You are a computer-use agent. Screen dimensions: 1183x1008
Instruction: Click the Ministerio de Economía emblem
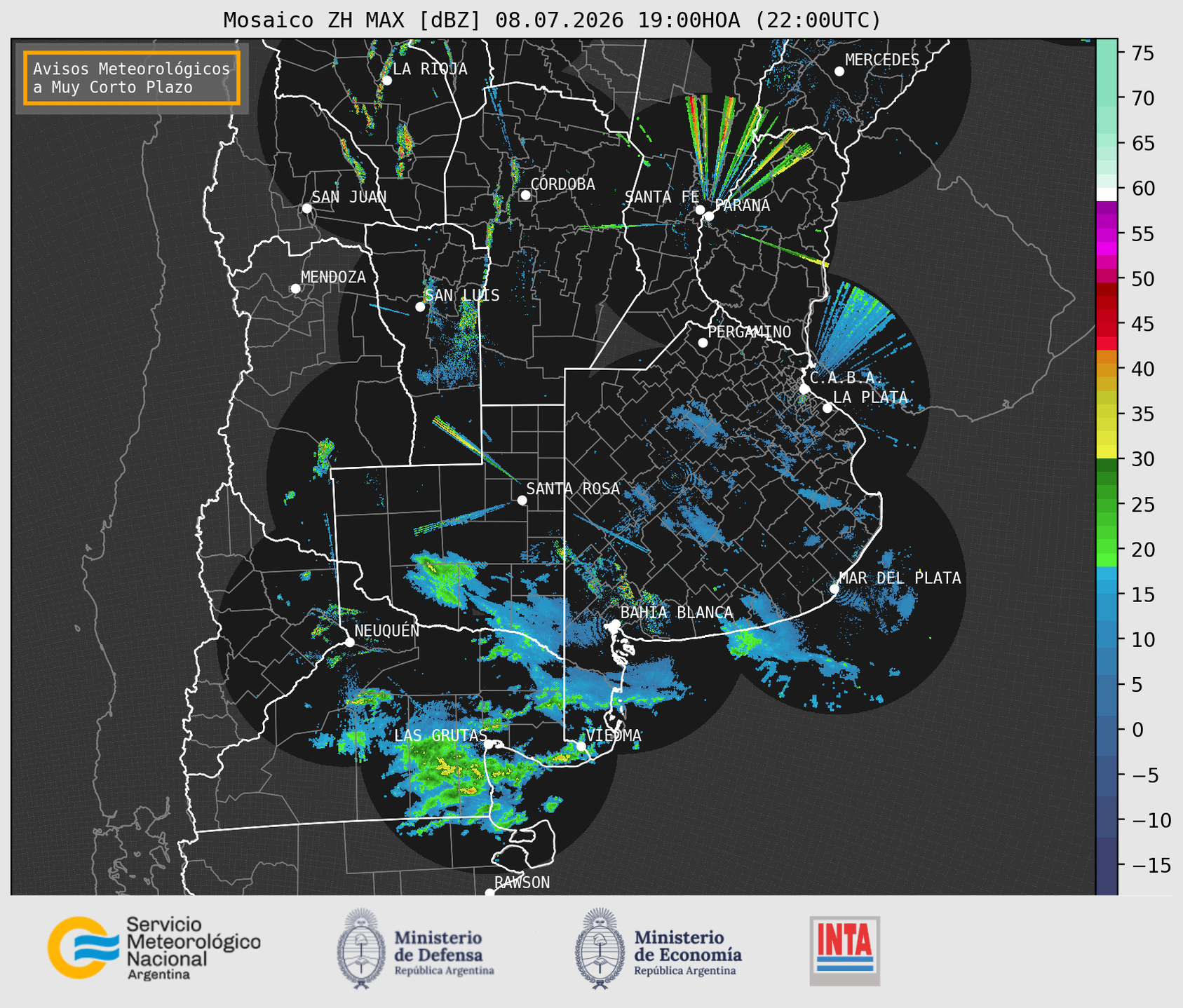600,948
